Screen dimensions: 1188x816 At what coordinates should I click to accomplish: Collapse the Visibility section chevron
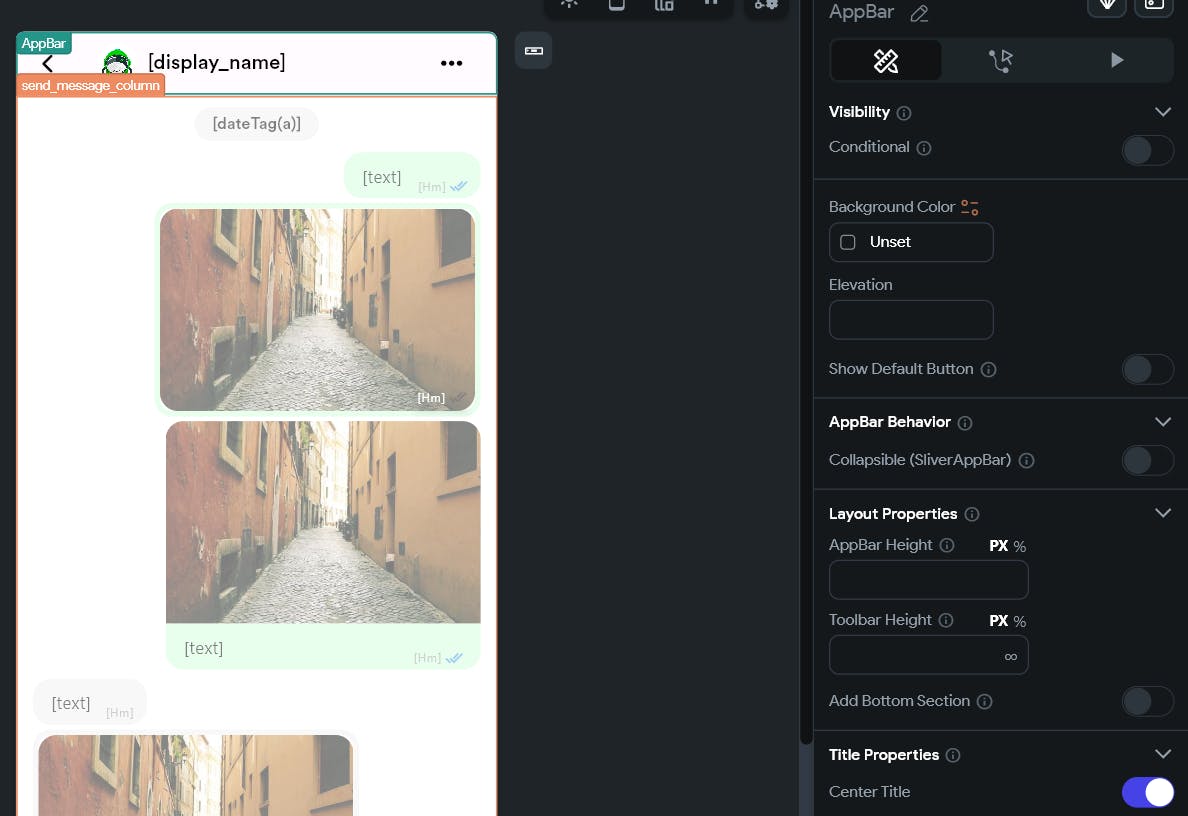(1163, 112)
